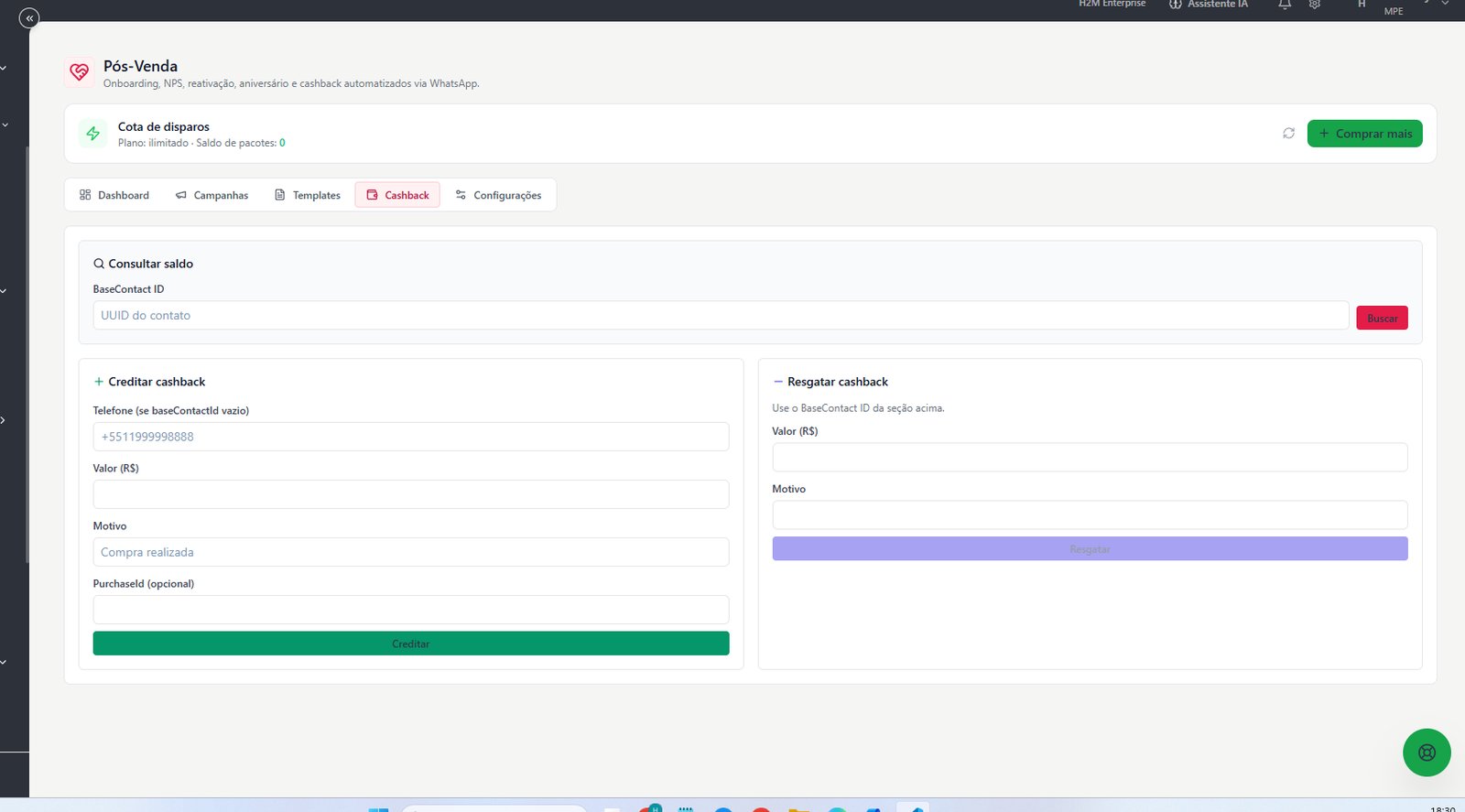Image resolution: width=1465 pixels, height=812 pixels.
Task: Select the Cashback tab
Action: [397, 195]
